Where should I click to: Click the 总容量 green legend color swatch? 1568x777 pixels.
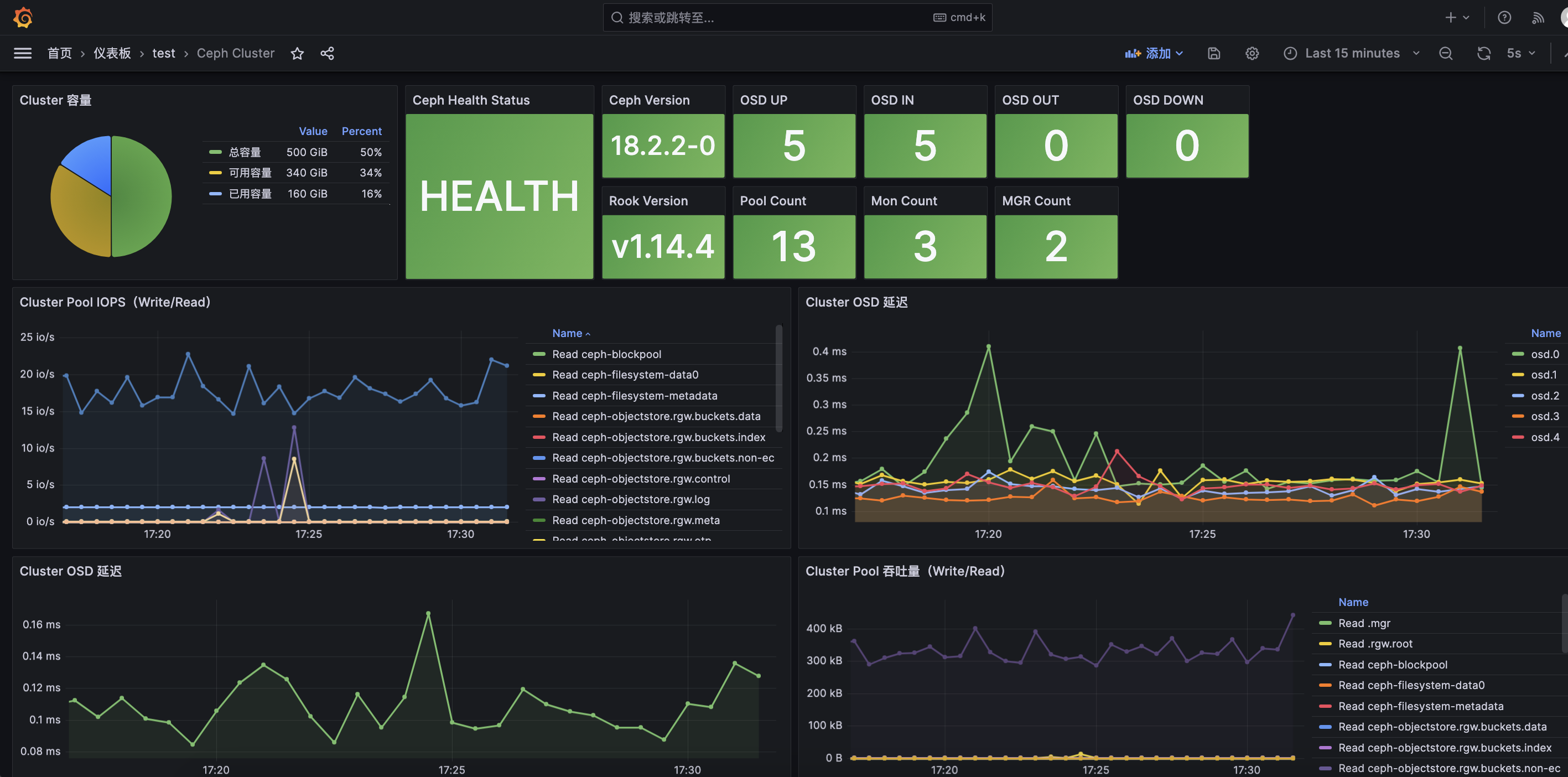tap(215, 152)
